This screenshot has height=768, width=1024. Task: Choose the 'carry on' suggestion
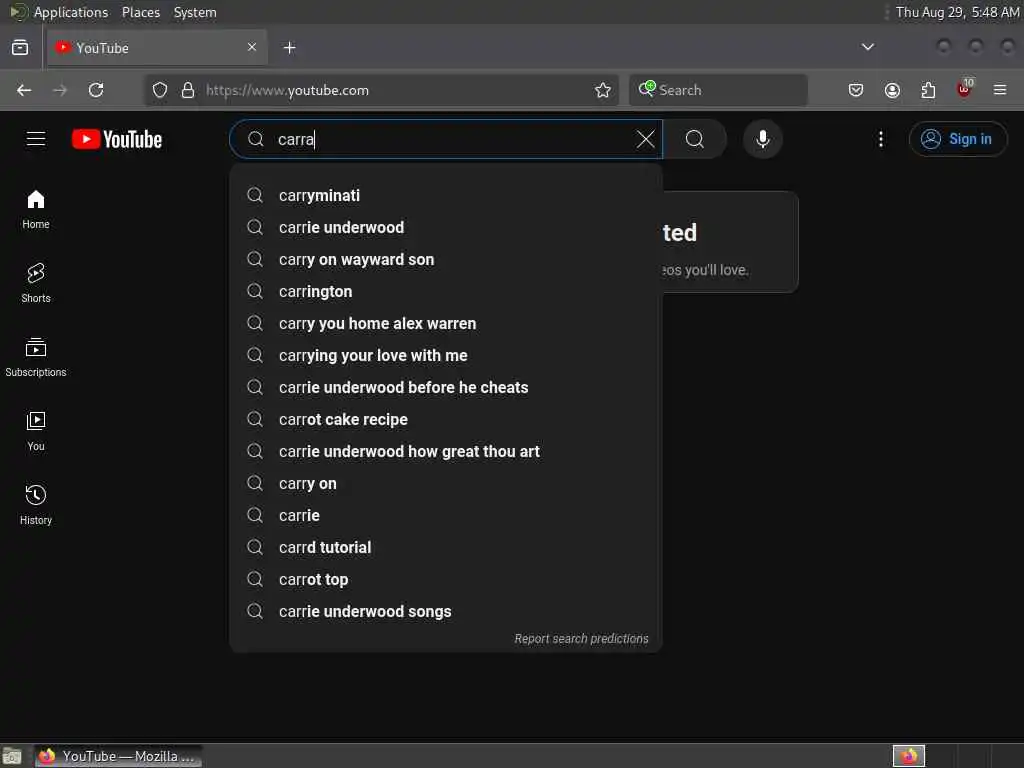pos(446,483)
